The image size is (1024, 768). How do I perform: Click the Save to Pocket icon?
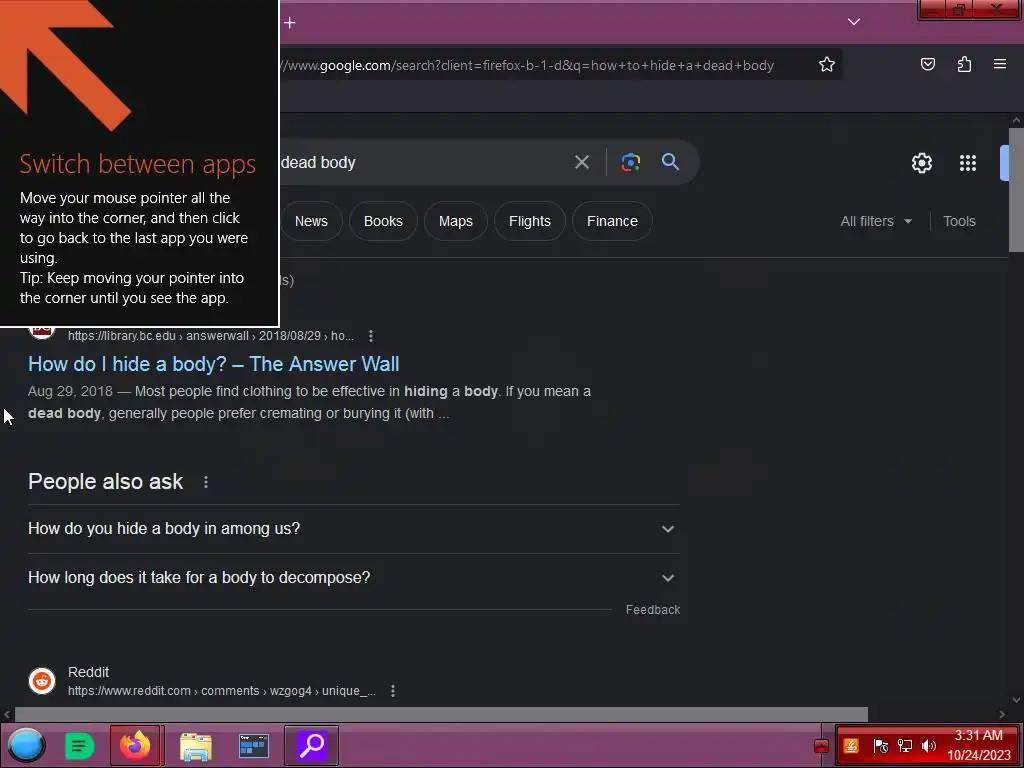927,64
